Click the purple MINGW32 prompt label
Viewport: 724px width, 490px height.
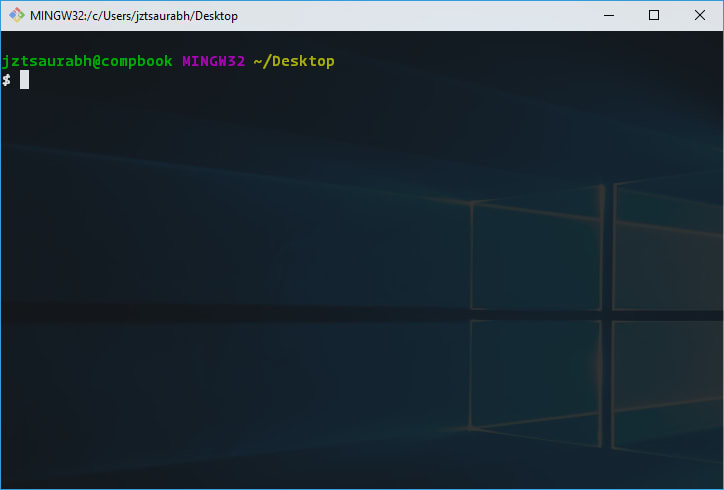pyautogui.click(x=213, y=61)
